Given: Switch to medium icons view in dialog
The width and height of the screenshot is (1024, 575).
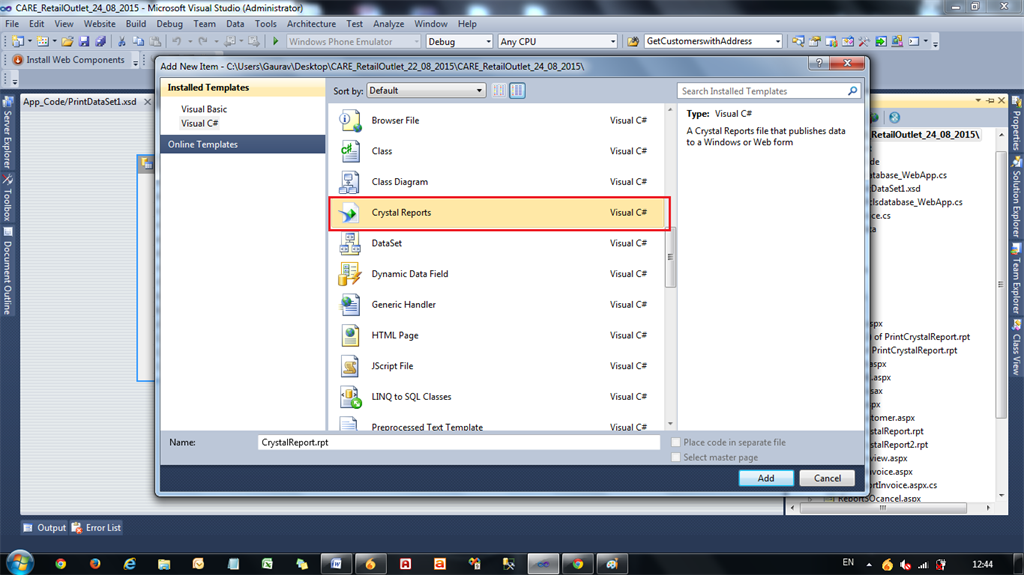Looking at the screenshot, I should click(x=517, y=91).
